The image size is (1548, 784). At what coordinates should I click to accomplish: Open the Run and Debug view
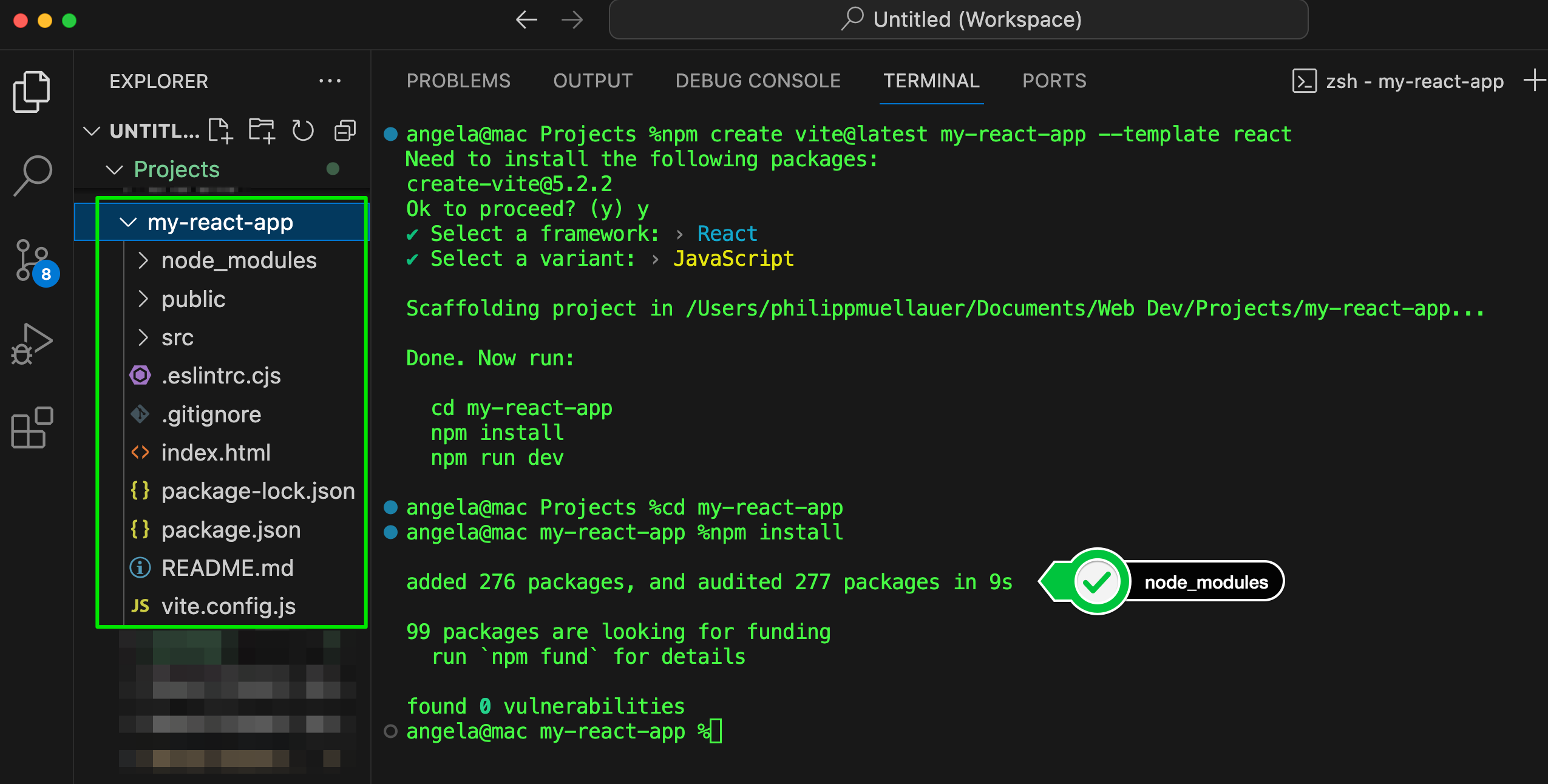point(32,343)
